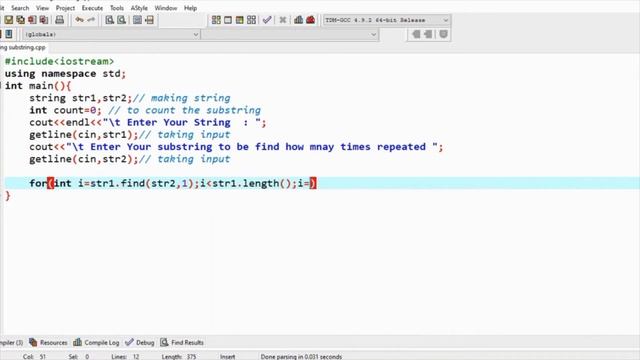Click the Rebuild All toolbar icon
This screenshot has width=640, height=360.
[x=251, y=20]
